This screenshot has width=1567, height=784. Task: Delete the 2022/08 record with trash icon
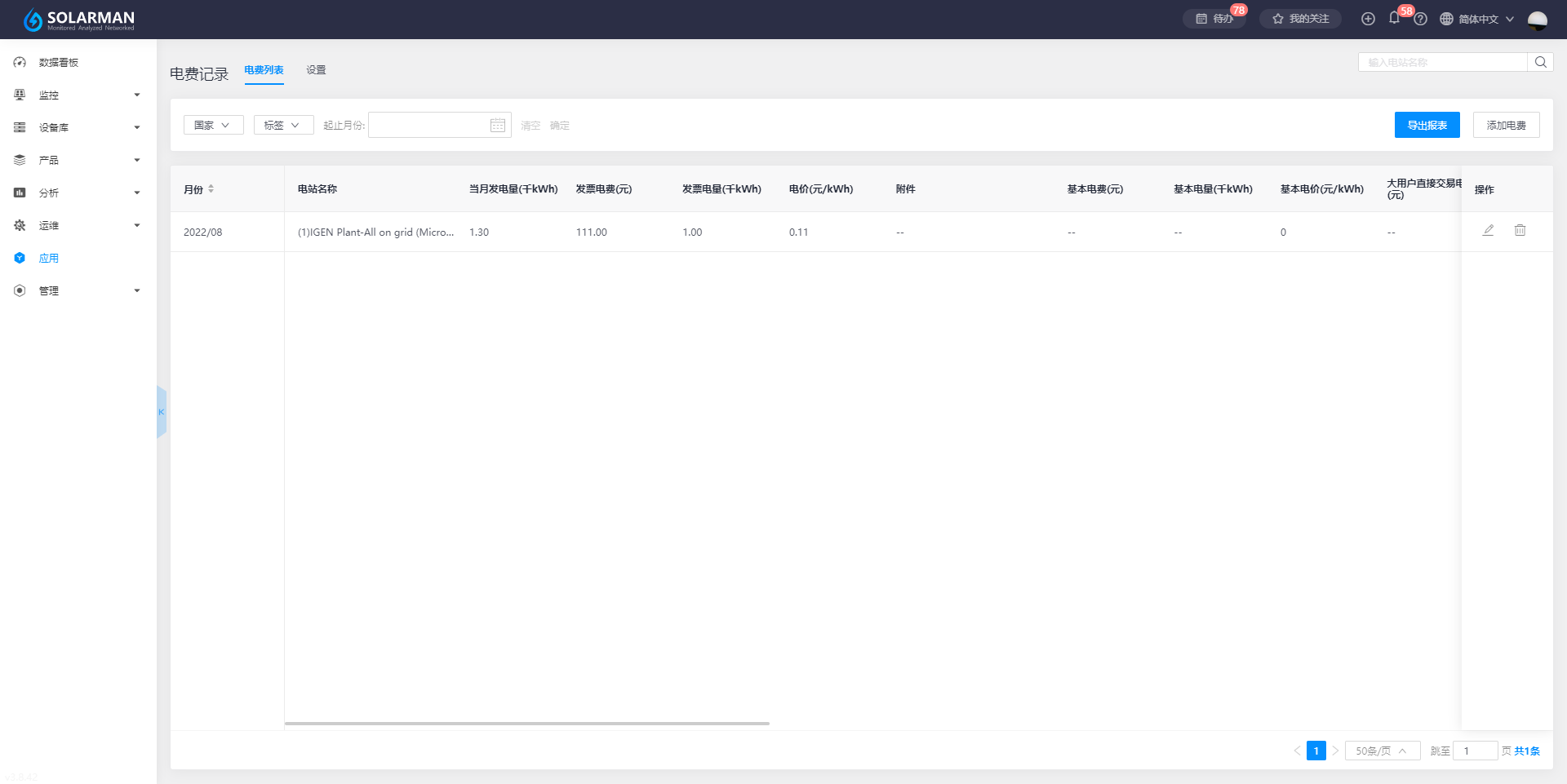[1520, 231]
